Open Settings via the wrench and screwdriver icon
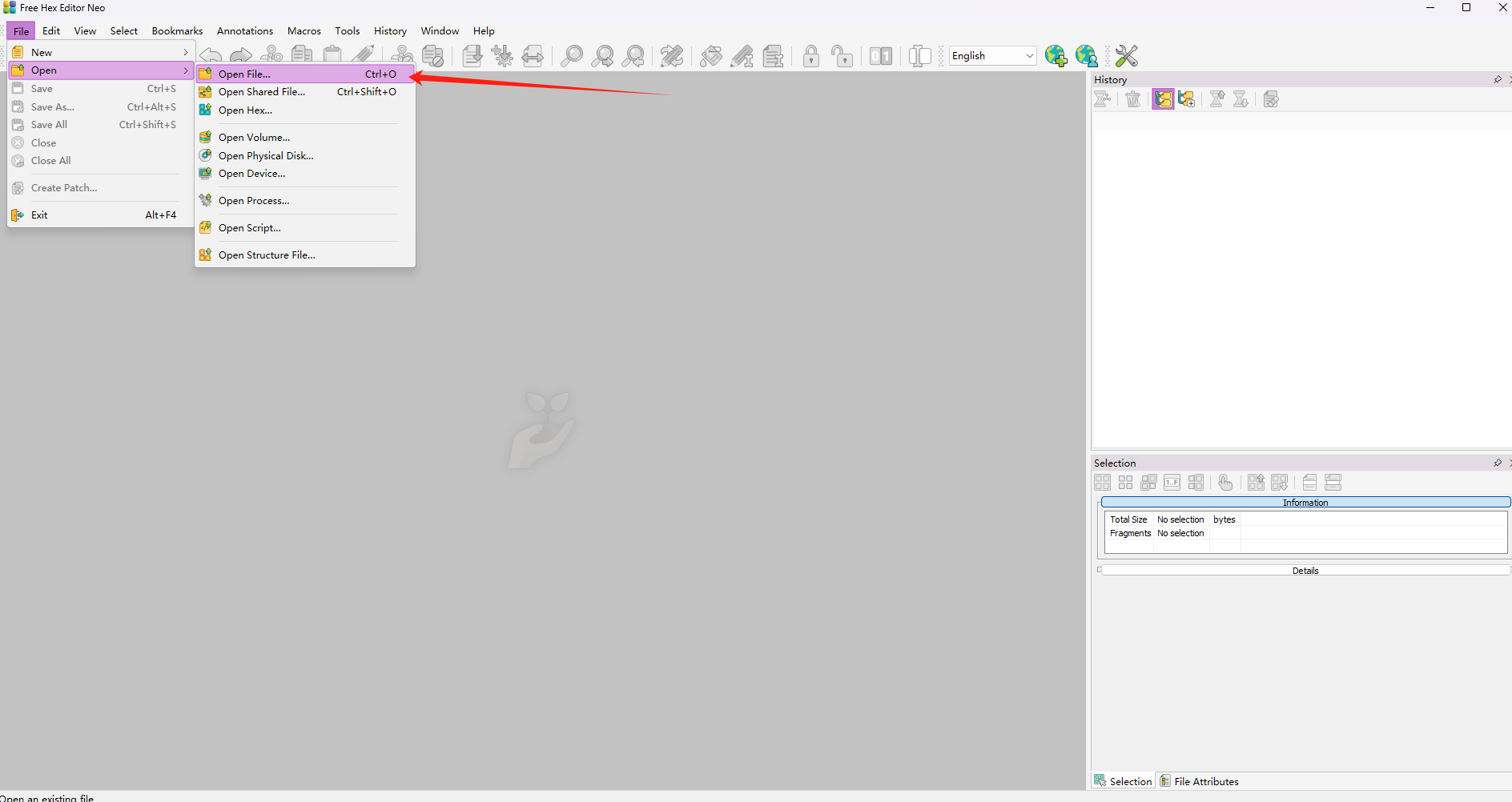This screenshot has height=802, width=1512. pyautogui.click(x=1126, y=56)
